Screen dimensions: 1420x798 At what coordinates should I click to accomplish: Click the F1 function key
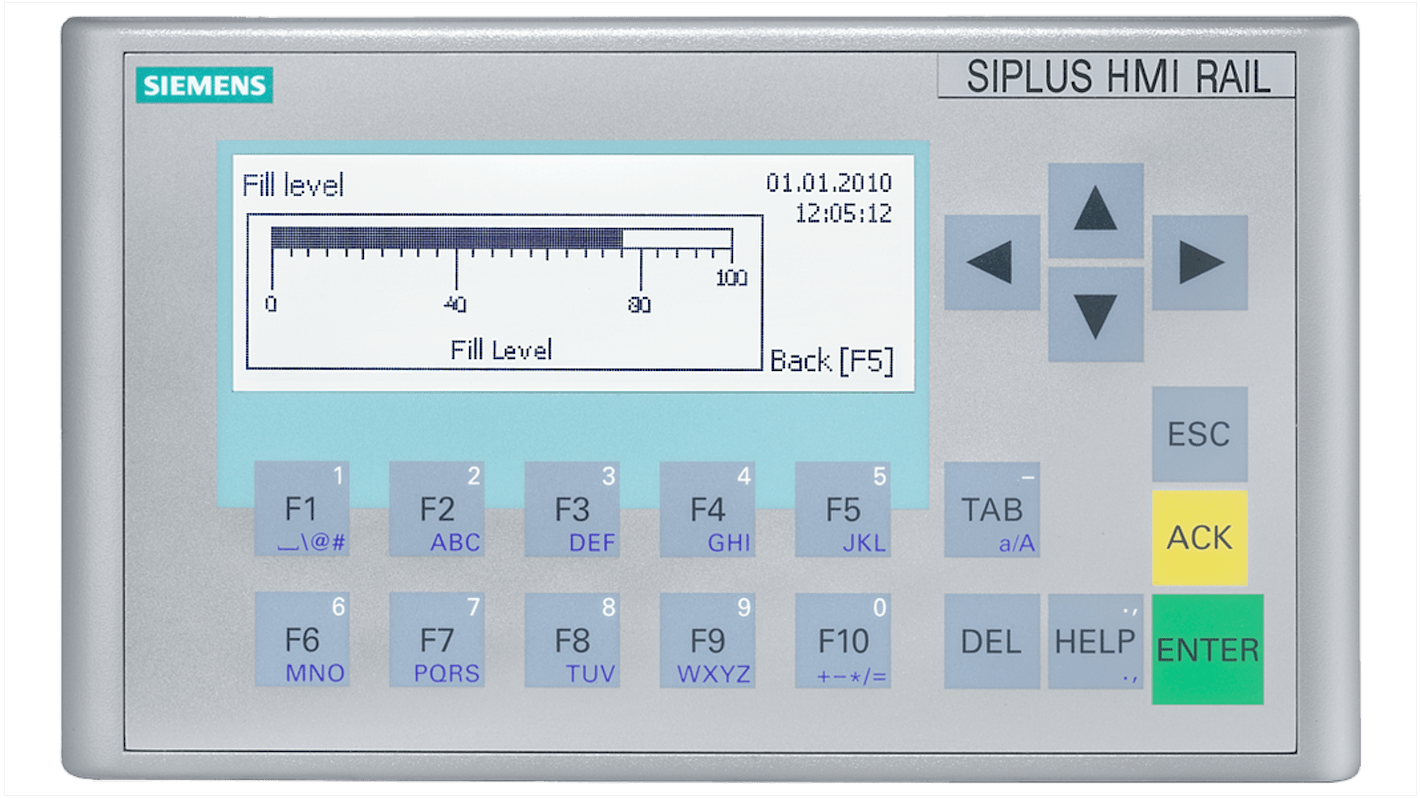[301, 510]
